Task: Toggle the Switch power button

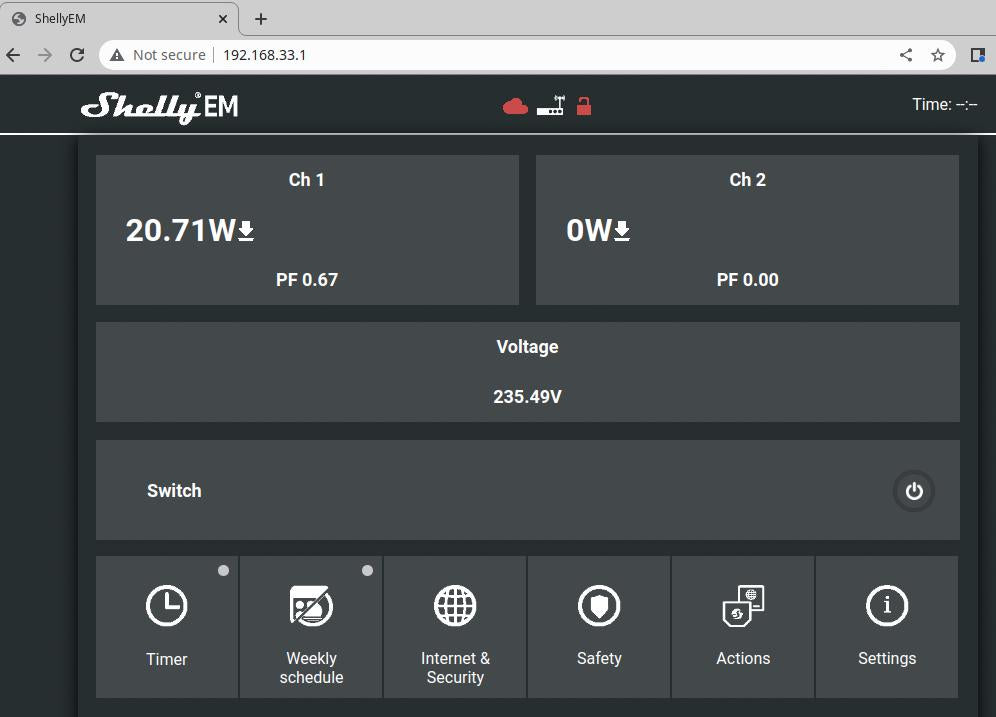Action: [x=913, y=491]
